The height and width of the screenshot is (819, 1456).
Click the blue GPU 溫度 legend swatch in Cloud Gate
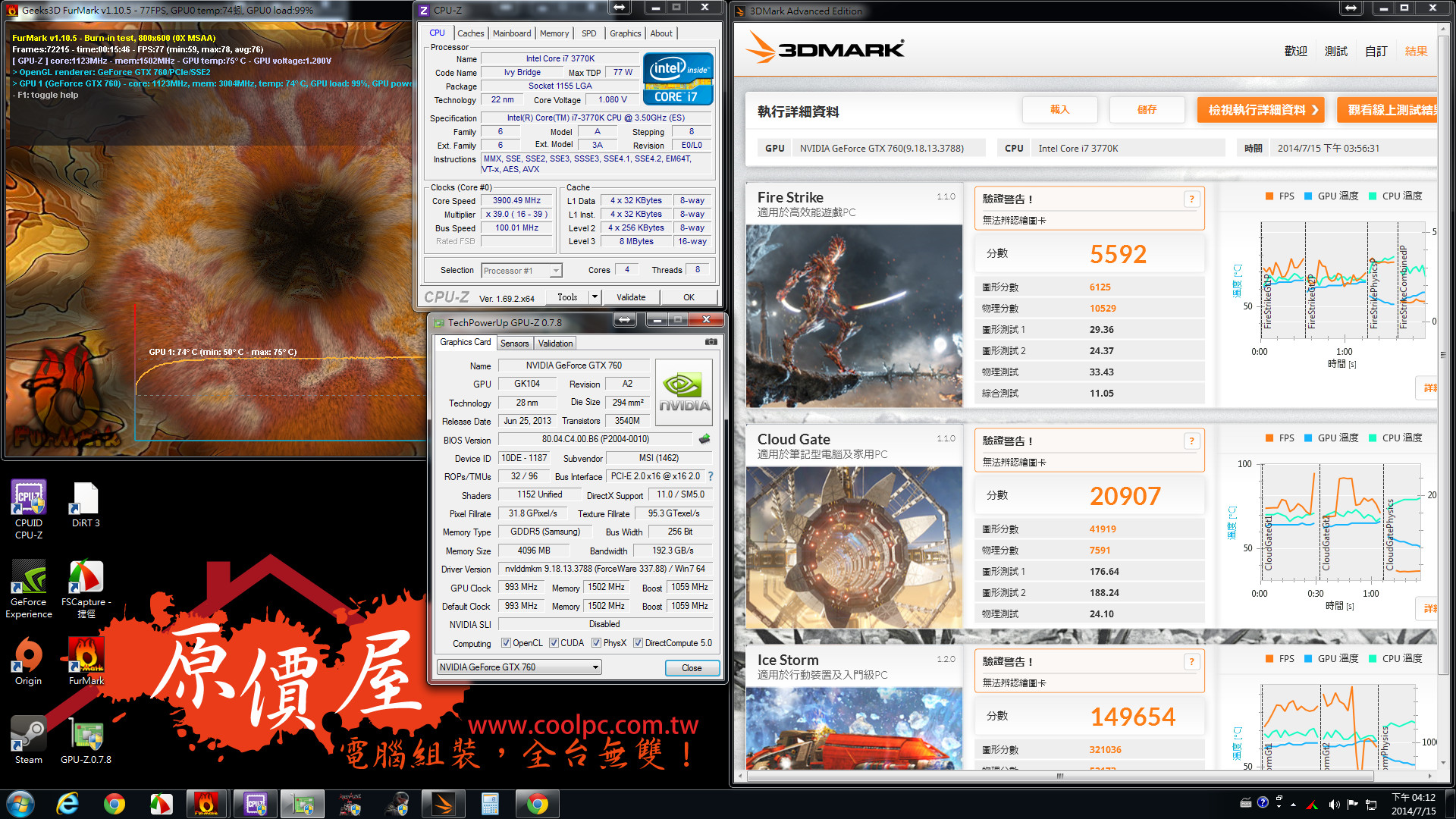click(x=1308, y=438)
